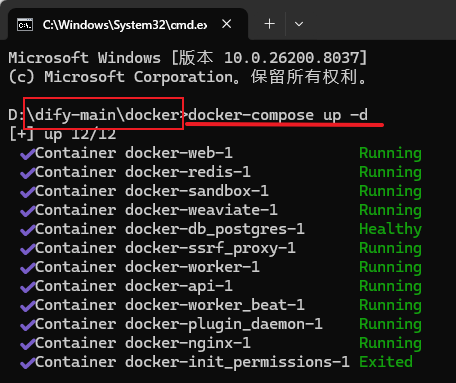Click checkmark next to docker-web-1

pyautogui.click(x=27, y=154)
